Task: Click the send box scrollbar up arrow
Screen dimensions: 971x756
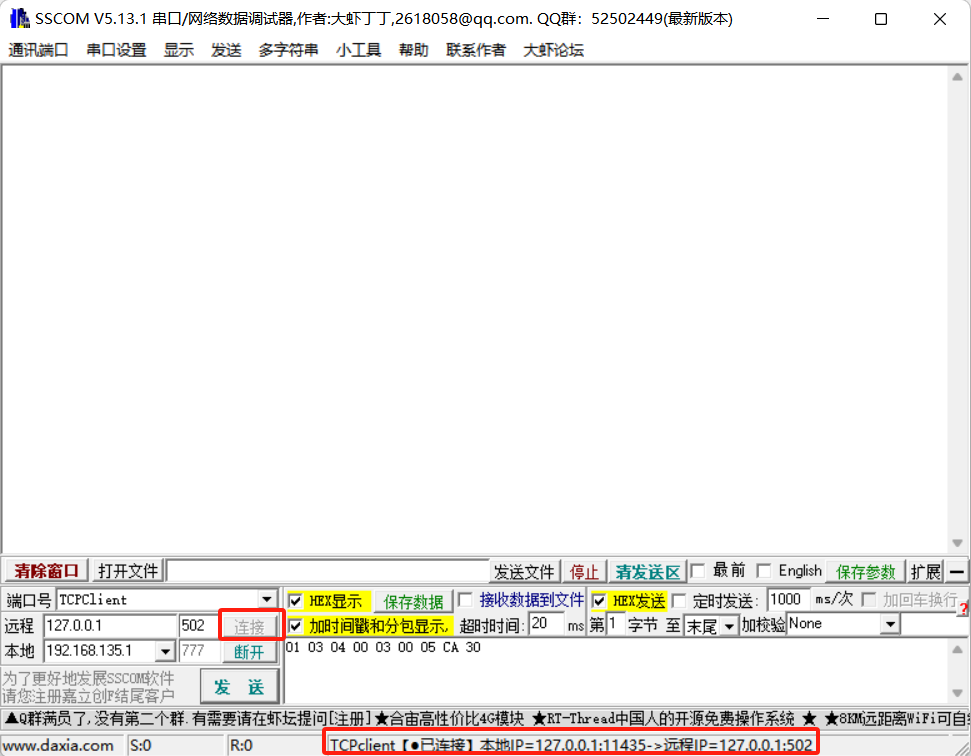Action: coord(957,650)
